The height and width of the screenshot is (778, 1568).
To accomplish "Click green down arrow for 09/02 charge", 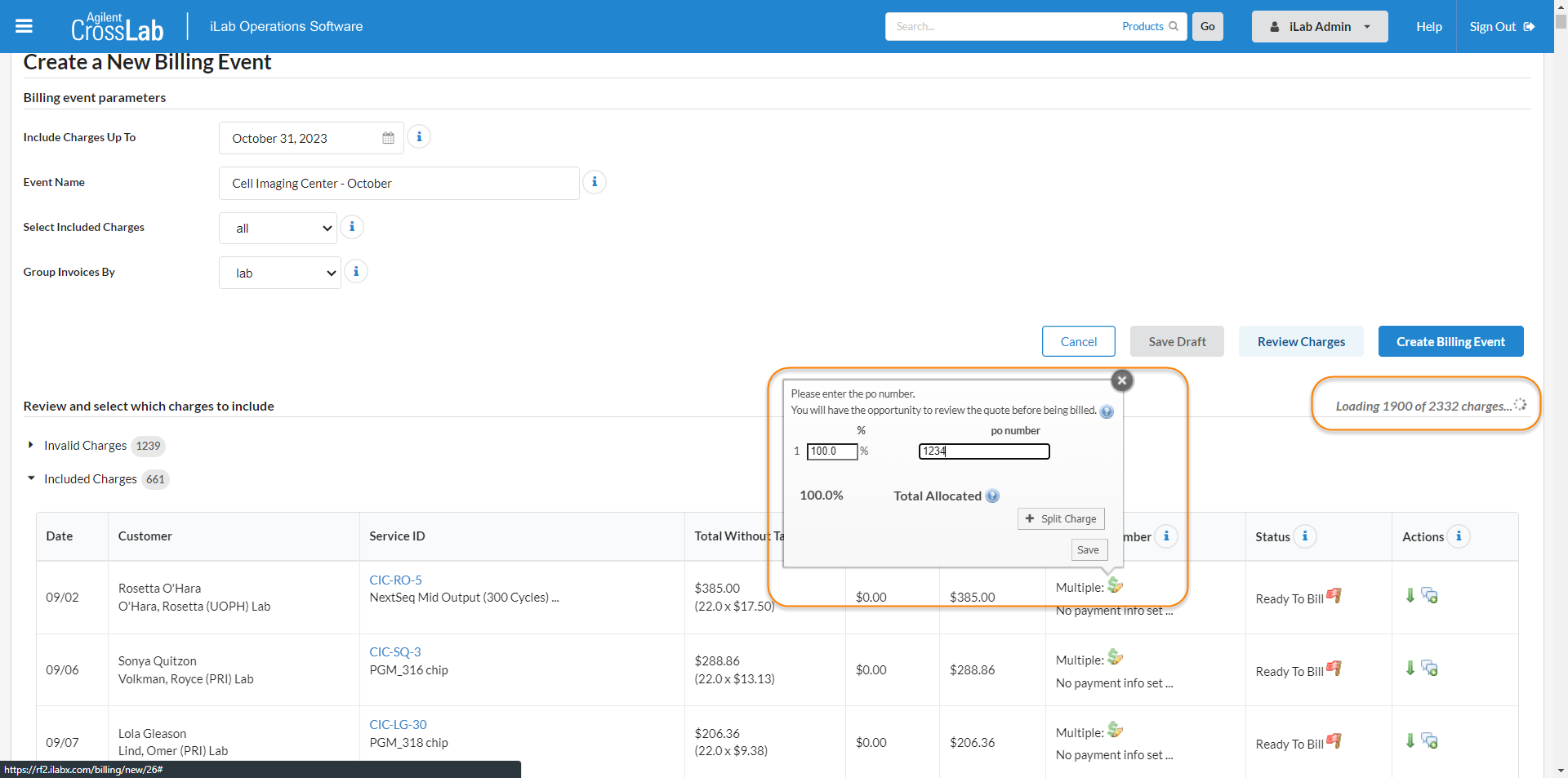I will click(1410, 596).
